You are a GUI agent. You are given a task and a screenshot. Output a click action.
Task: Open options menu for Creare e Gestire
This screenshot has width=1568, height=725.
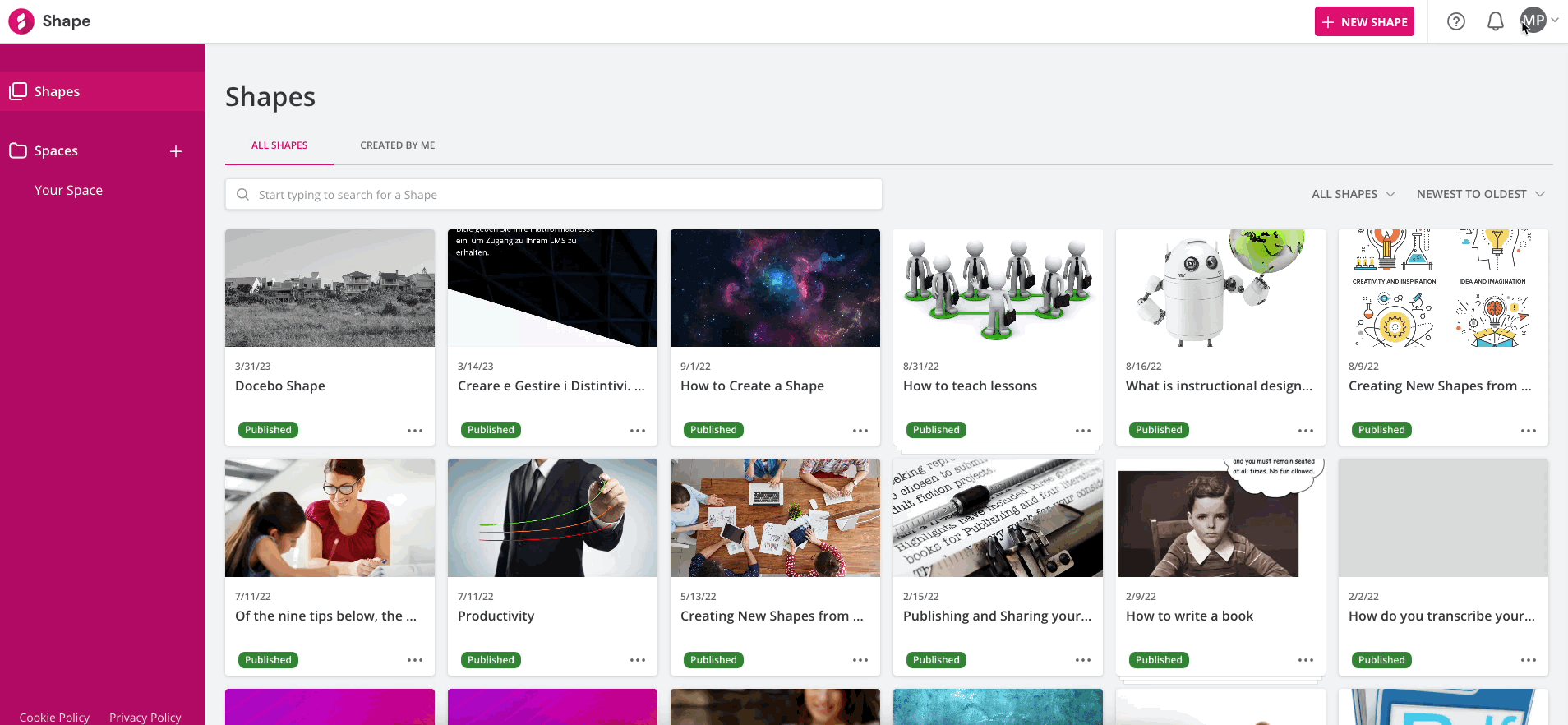tap(638, 431)
